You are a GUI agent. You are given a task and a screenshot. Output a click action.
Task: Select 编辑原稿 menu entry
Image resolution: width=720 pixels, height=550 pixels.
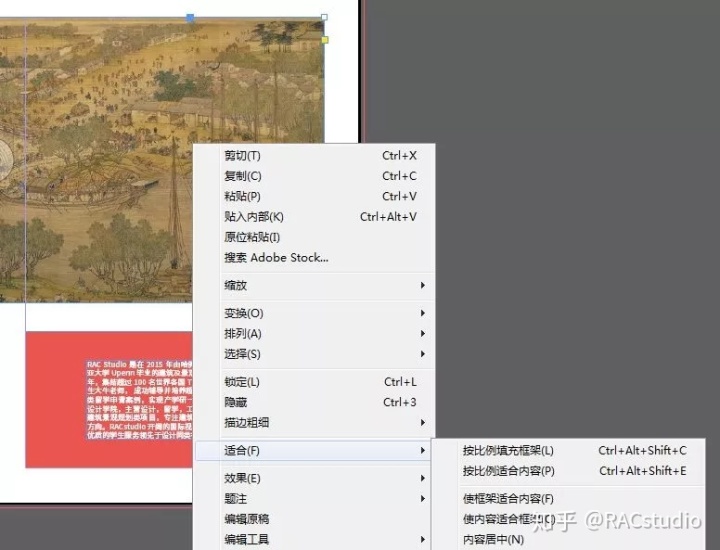pyautogui.click(x=315, y=519)
